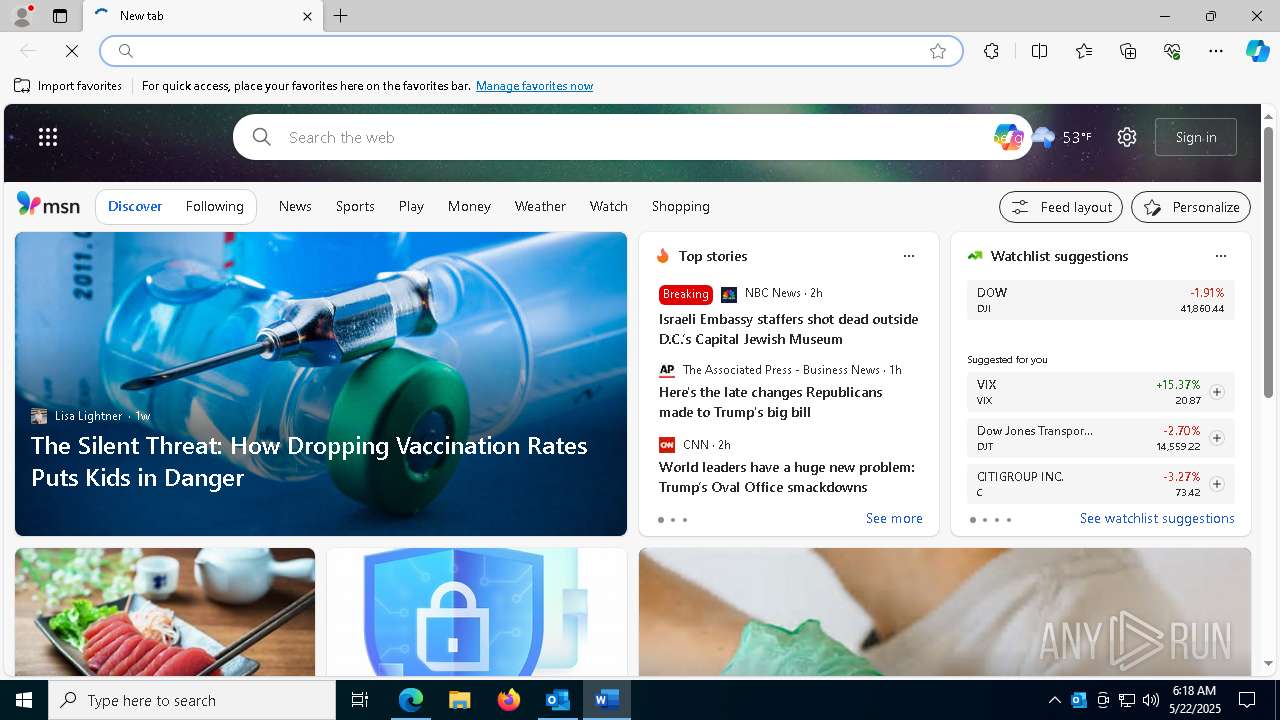This screenshot has width=1280, height=720.
Task: Open the News menu item
Action: tap(295, 206)
